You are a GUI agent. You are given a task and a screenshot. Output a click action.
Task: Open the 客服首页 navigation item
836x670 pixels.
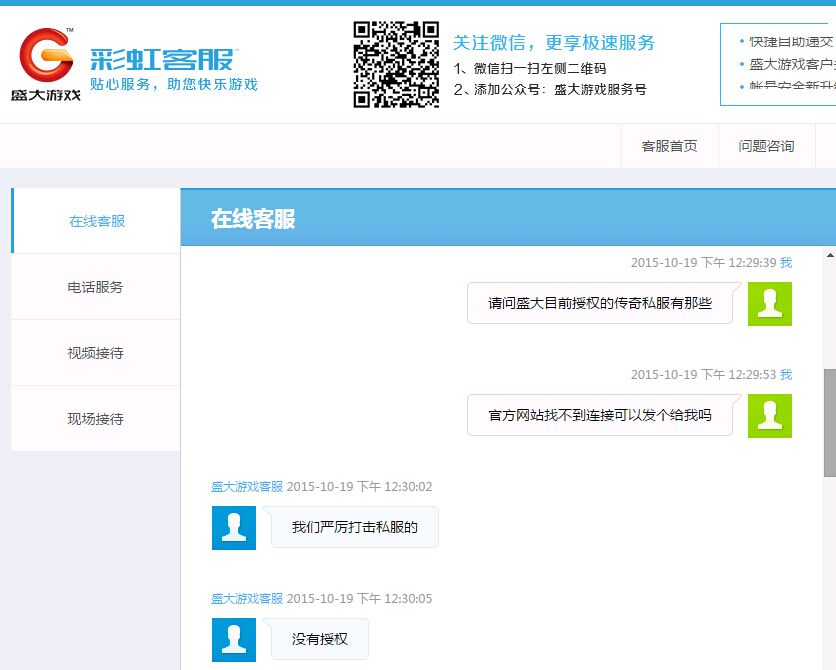(669, 146)
